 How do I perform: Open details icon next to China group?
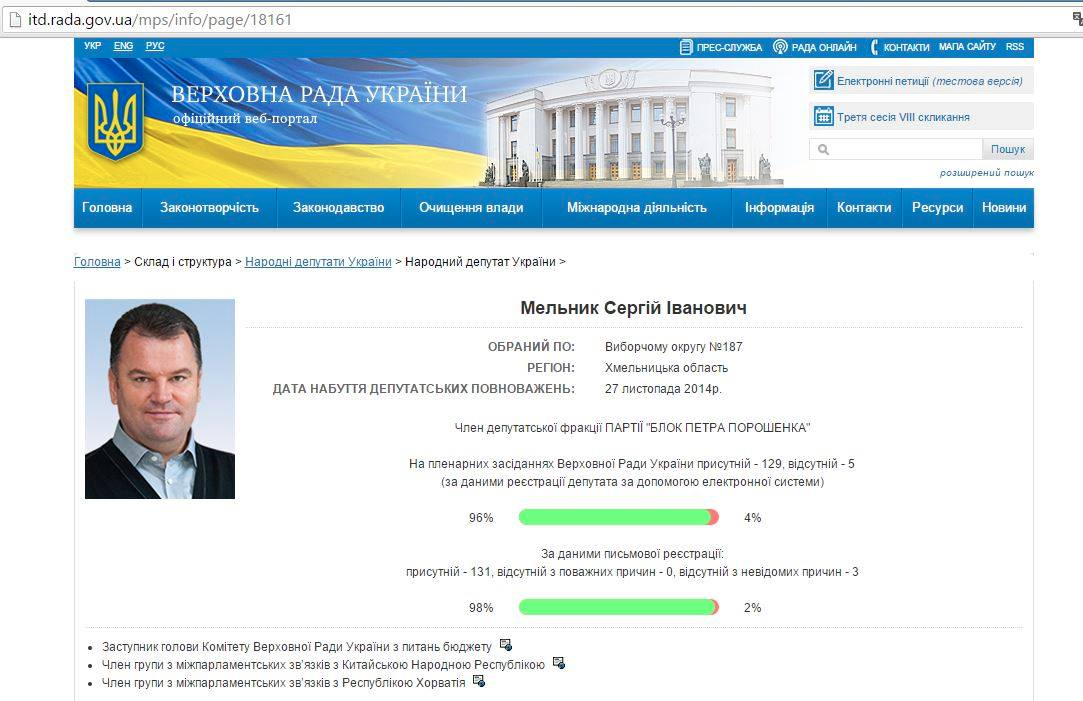pyautogui.click(x=558, y=663)
